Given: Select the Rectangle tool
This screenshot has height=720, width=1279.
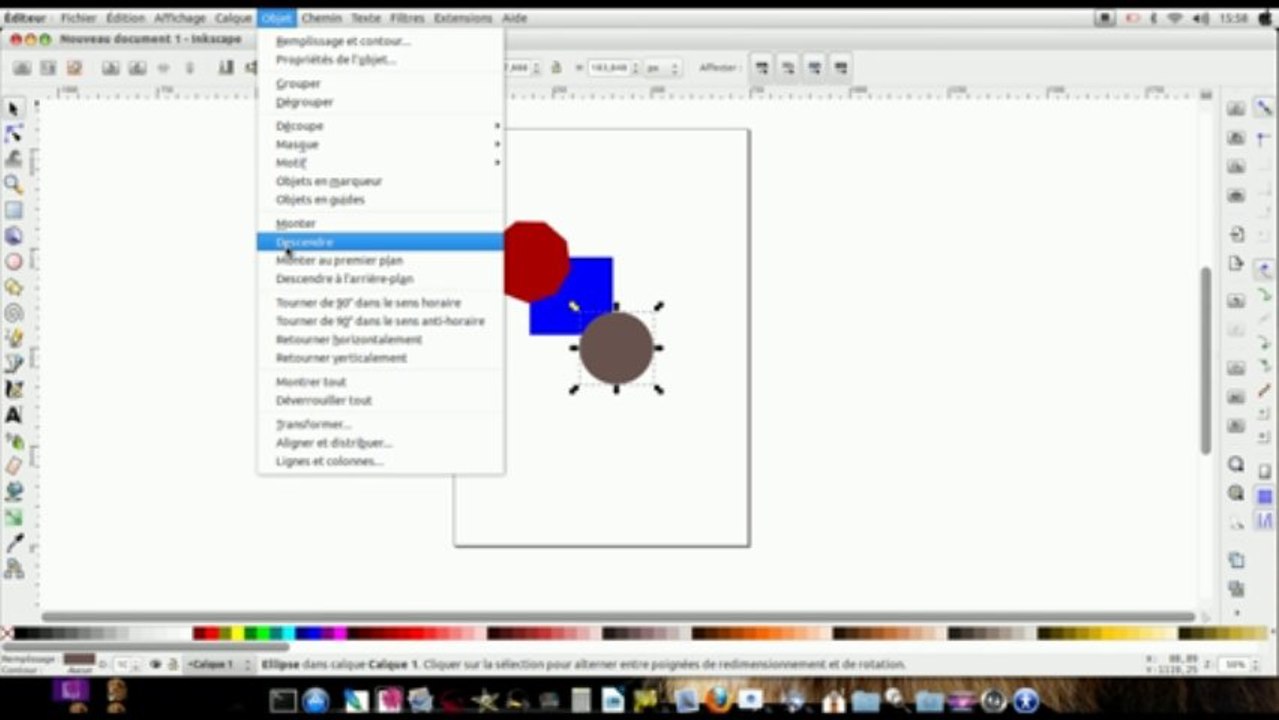Looking at the screenshot, I should point(14,210).
